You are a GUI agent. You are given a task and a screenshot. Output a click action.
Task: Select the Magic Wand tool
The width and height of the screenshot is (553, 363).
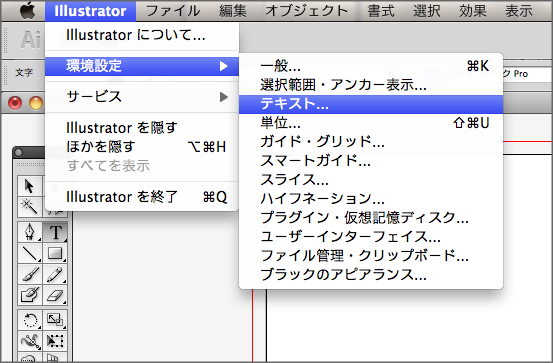point(30,206)
